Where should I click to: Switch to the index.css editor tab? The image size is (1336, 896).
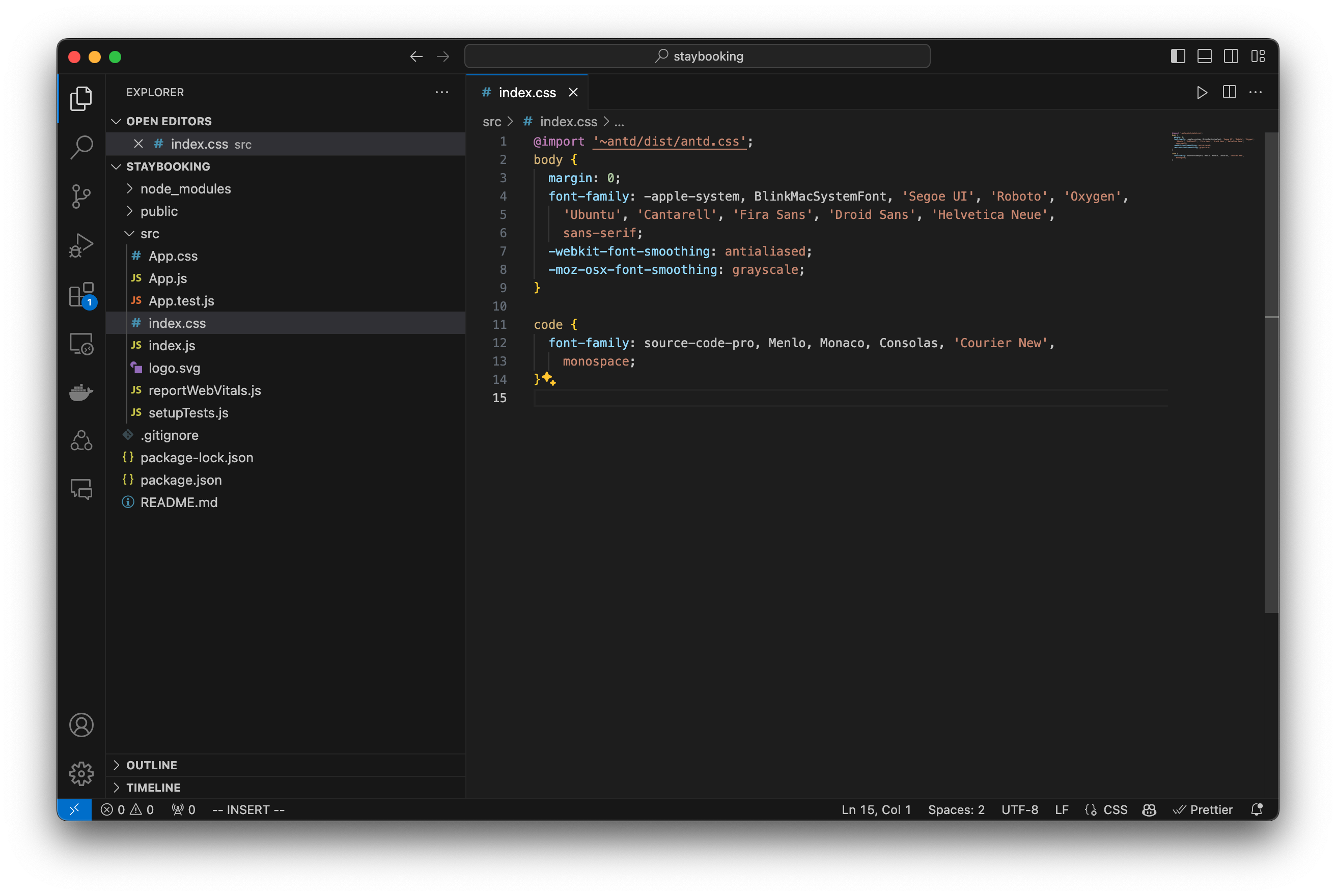pyautogui.click(x=526, y=92)
